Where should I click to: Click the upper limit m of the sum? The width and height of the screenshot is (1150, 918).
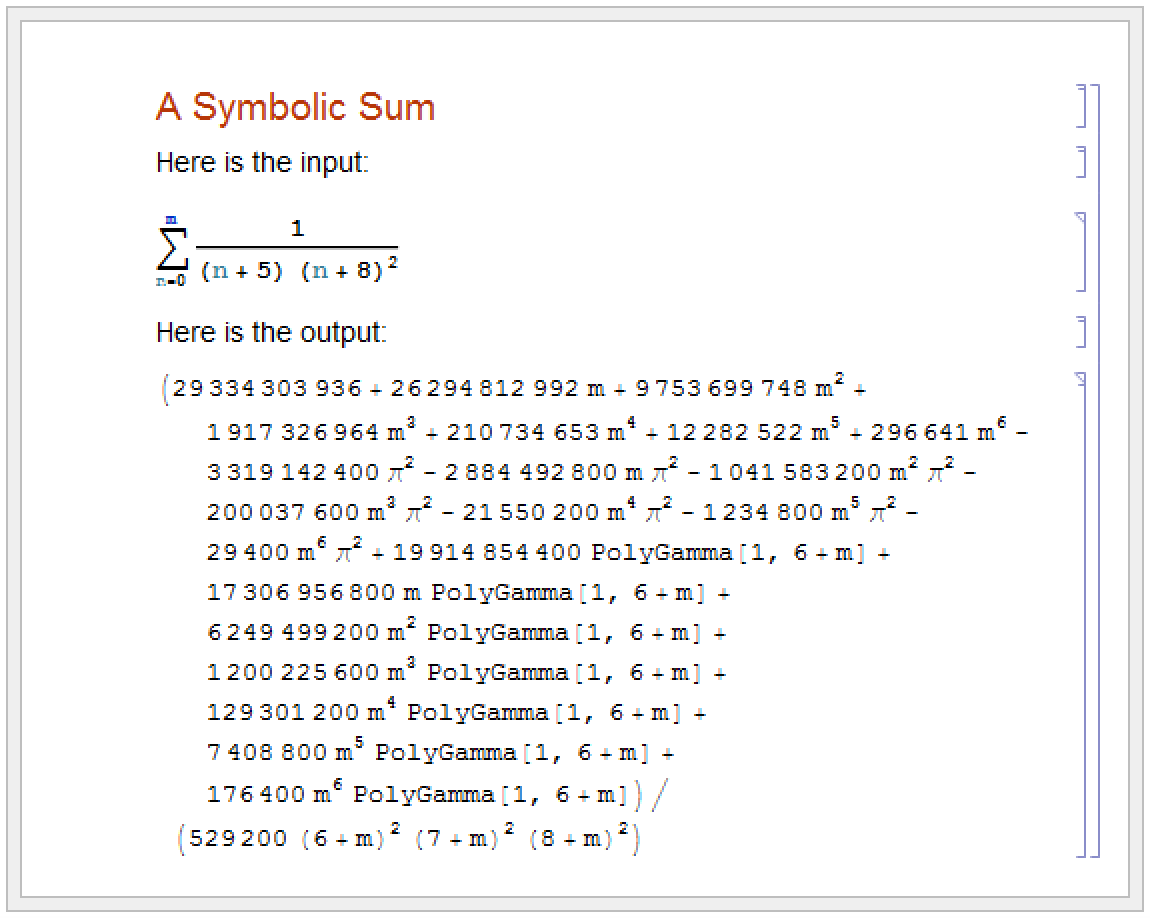(171, 221)
